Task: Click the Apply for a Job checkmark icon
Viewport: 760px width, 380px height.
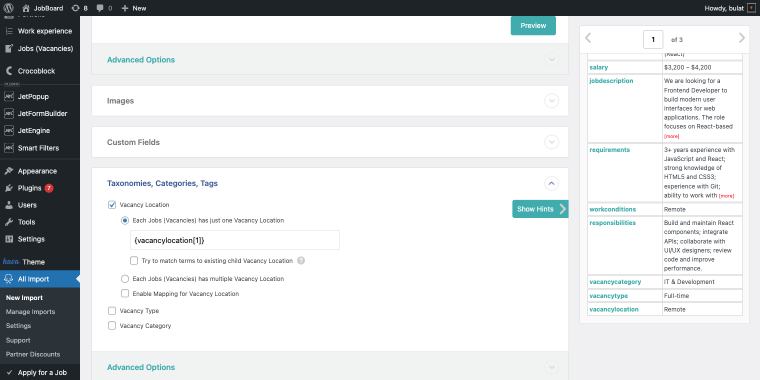Action: point(9,373)
